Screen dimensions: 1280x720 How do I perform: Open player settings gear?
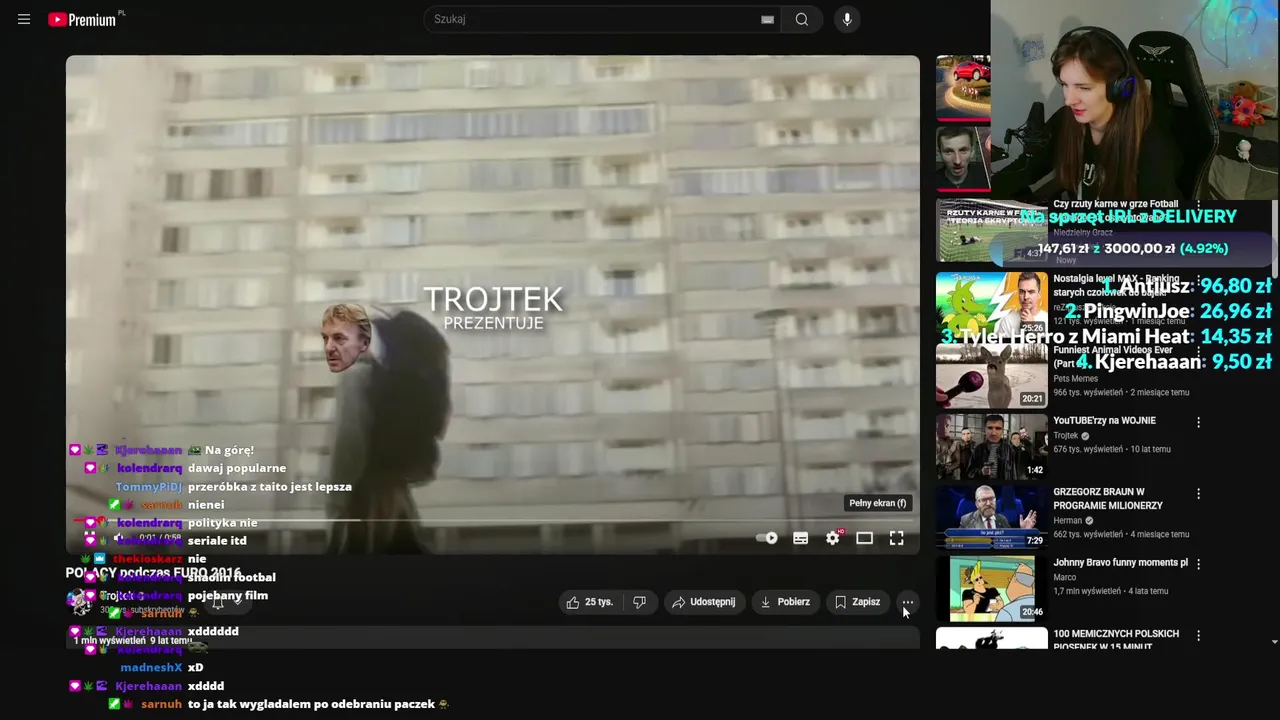(x=833, y=538)
